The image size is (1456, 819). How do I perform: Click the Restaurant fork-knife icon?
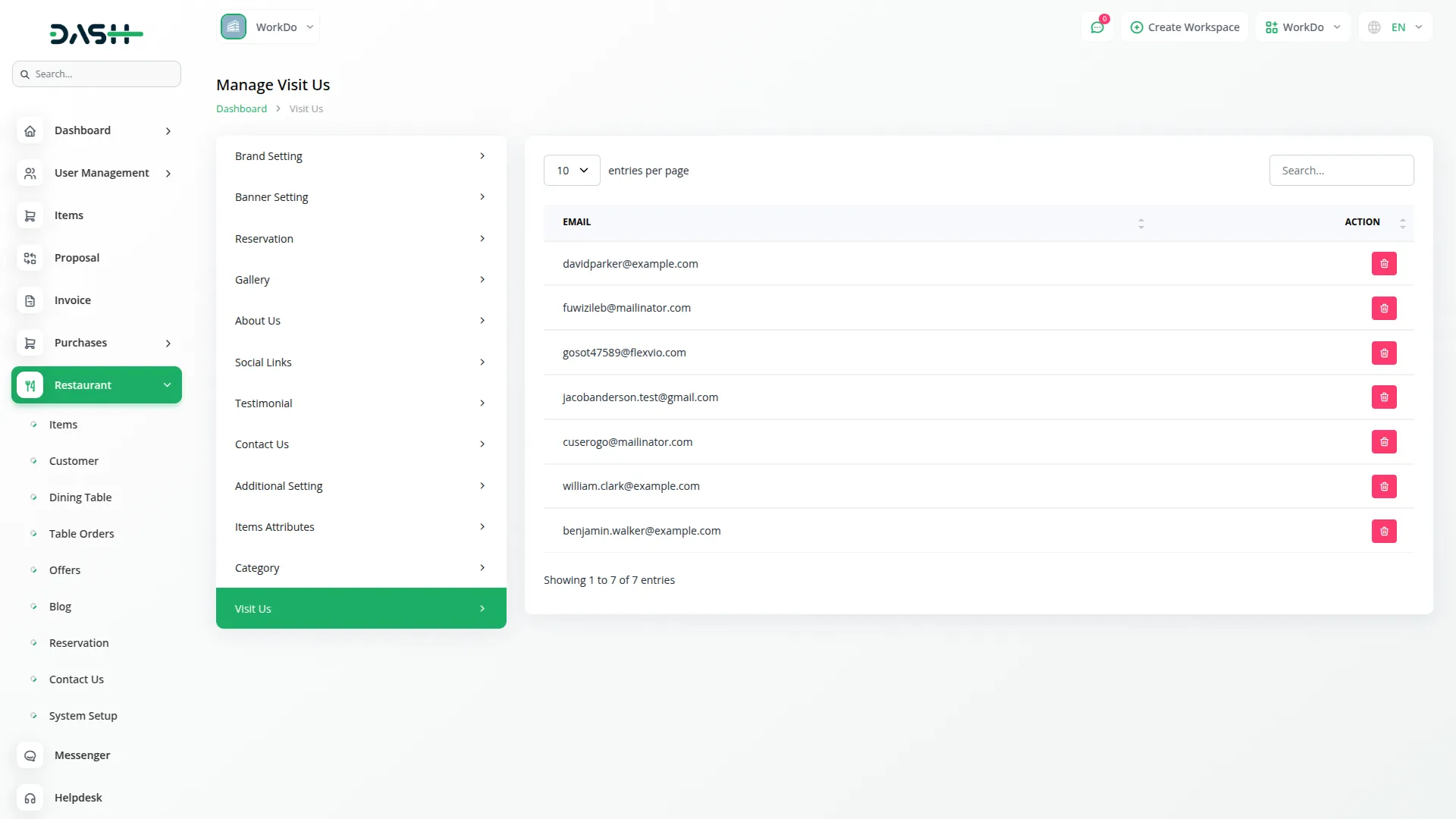click(30, 385)
